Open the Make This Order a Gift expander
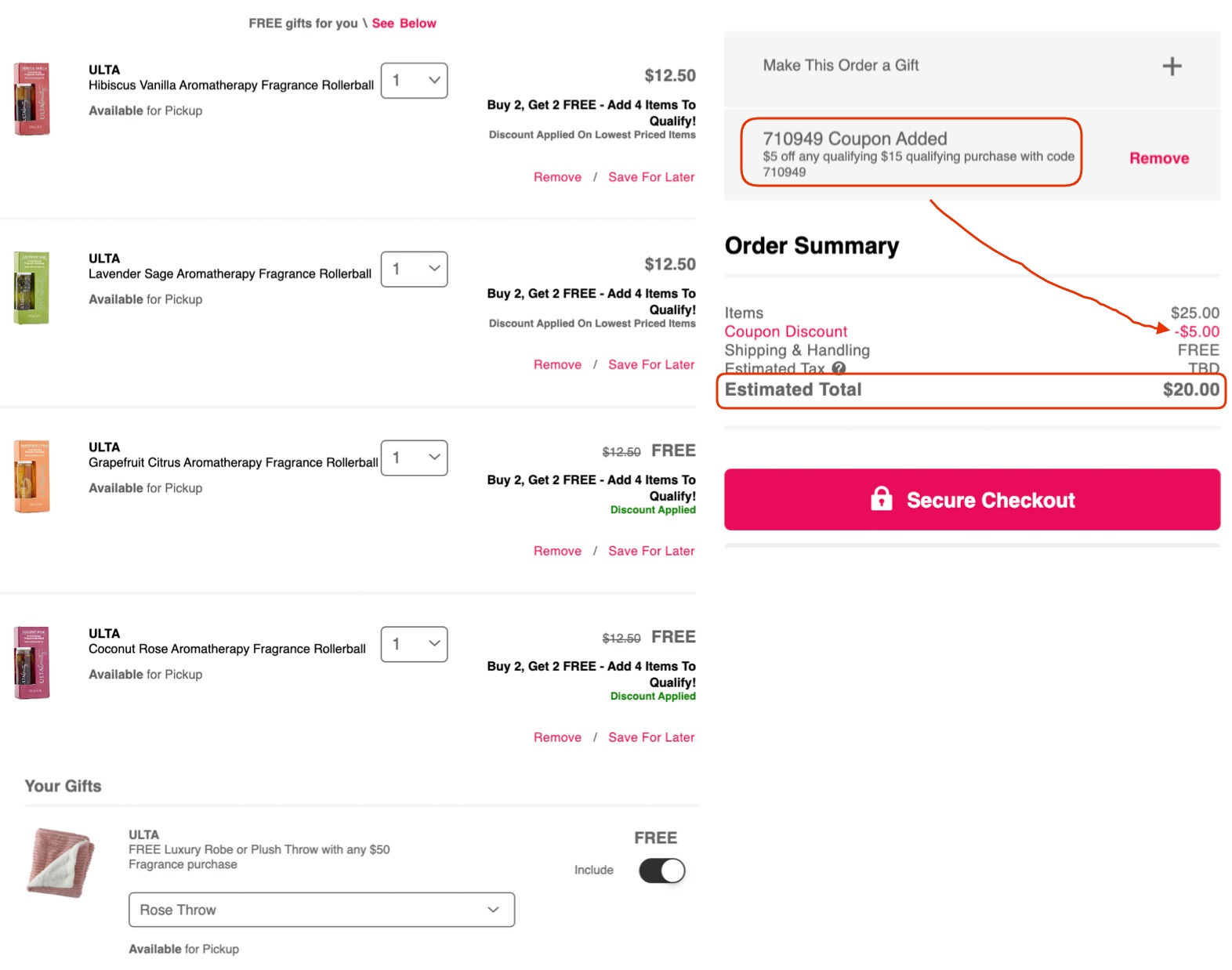Viewport: 1232px width, 970px height. [1171, 66]
